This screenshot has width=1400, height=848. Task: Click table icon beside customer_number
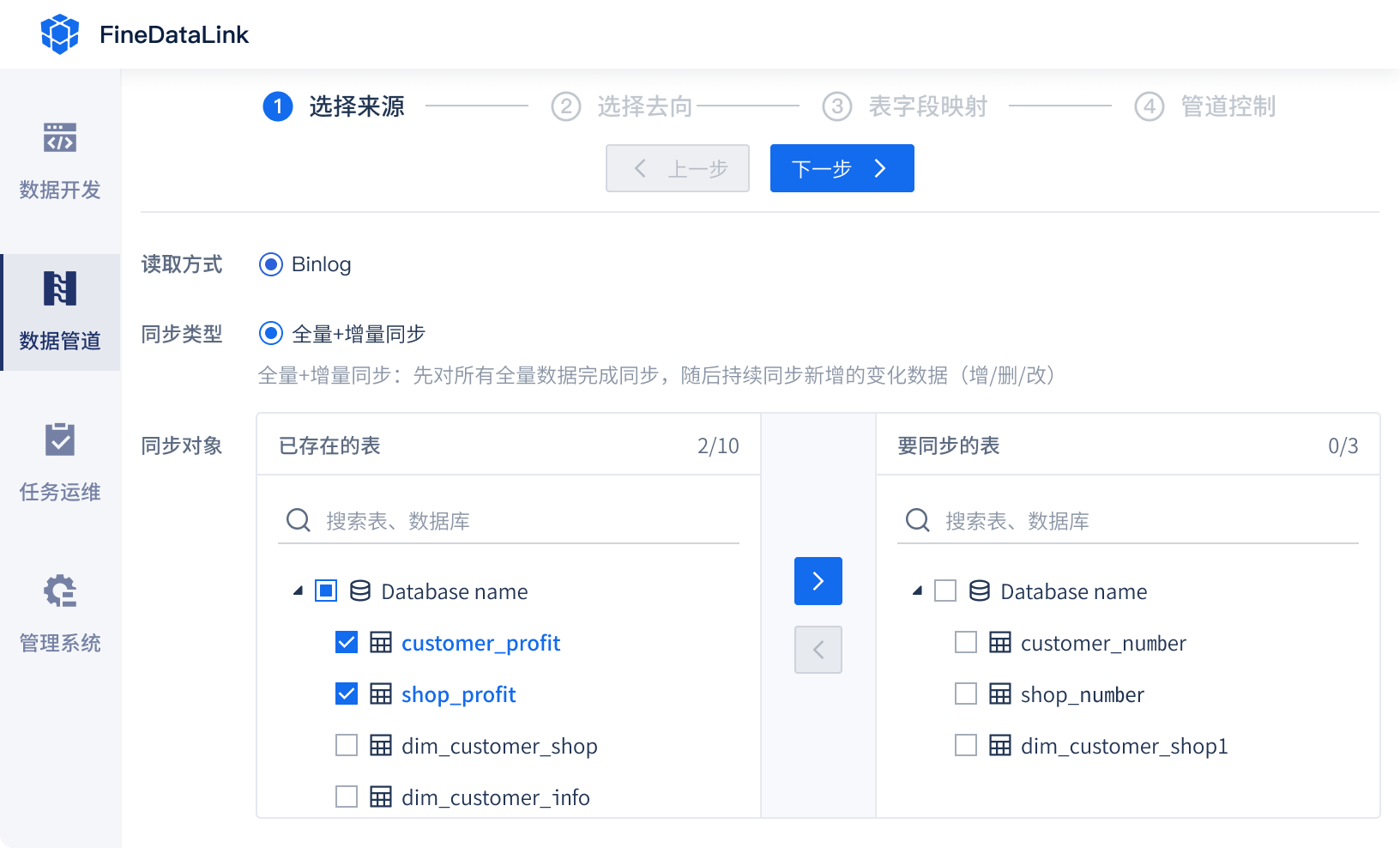pos(1000,642)
